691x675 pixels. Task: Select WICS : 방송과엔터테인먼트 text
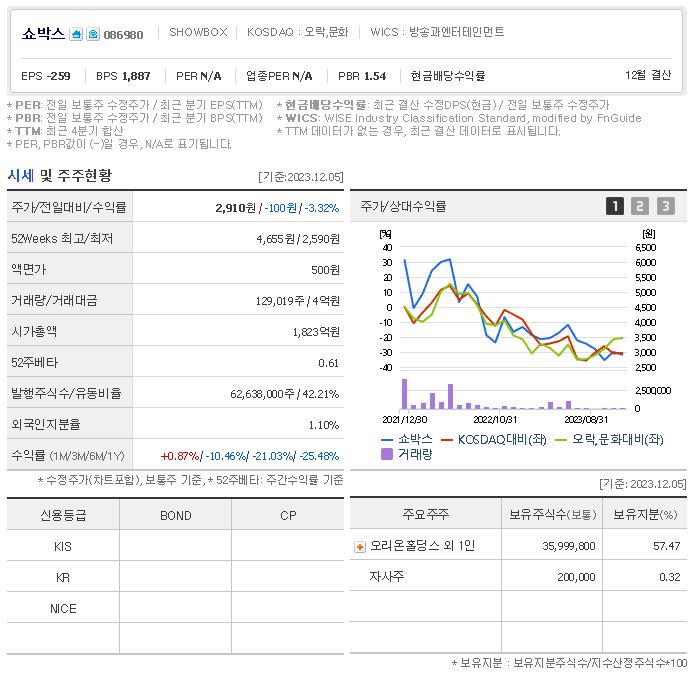(x=437, y=32)
